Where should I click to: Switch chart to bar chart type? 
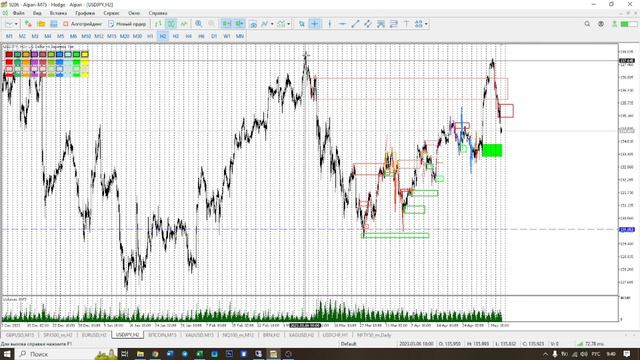[x=158, y=24]
